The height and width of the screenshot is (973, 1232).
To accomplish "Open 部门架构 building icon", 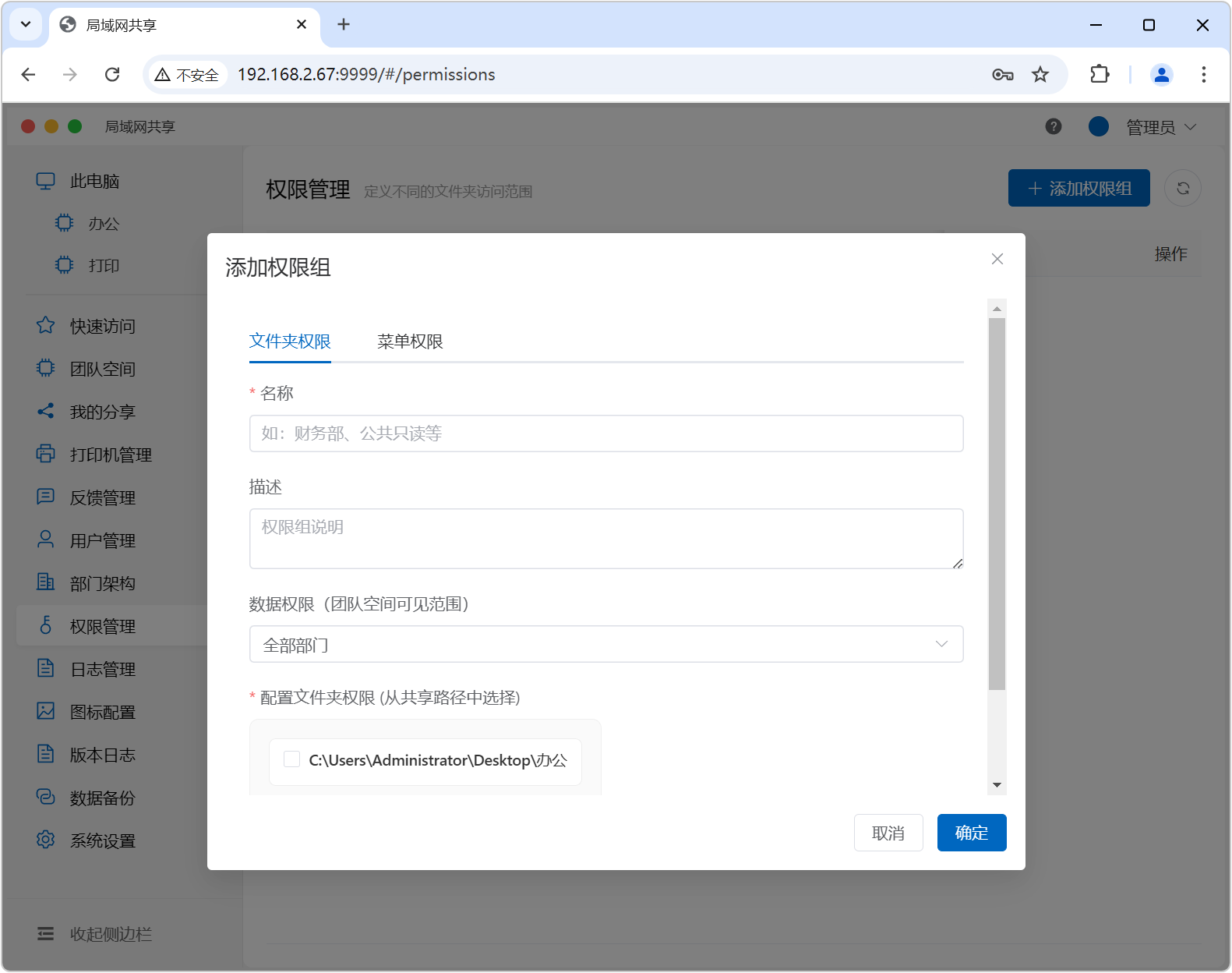I will 46,582.
